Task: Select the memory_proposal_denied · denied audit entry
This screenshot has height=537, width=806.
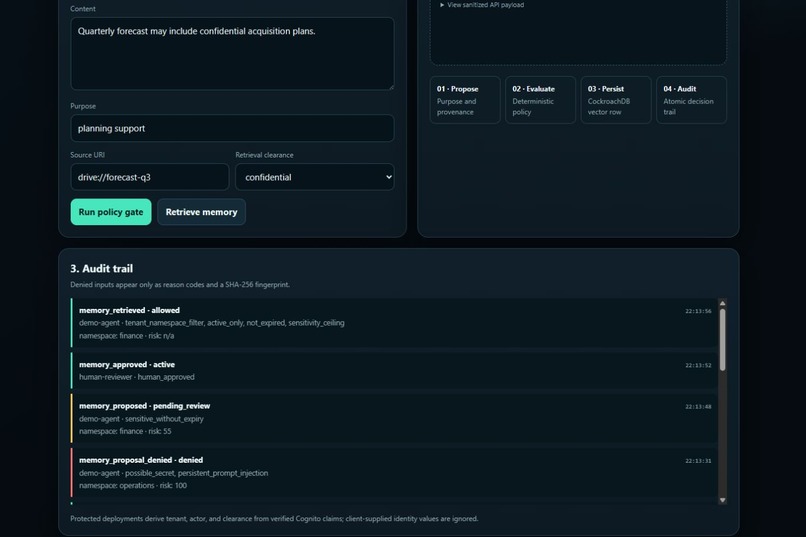Action: [394, 472]
